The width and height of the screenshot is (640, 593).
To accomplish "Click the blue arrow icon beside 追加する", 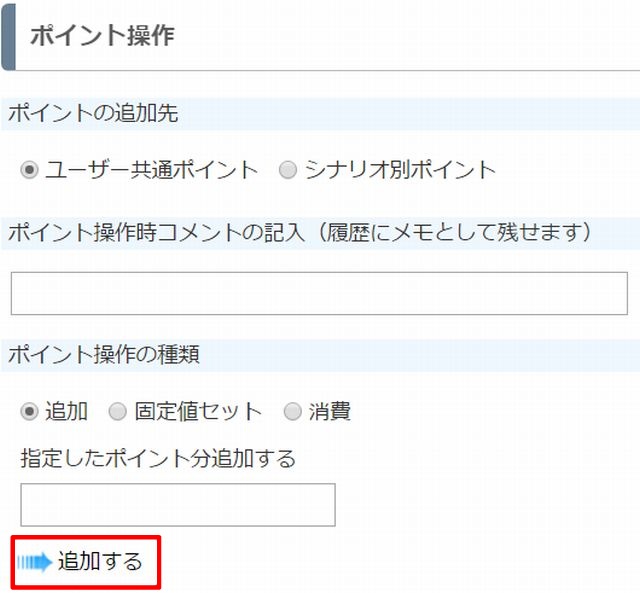I will point(34,562).
